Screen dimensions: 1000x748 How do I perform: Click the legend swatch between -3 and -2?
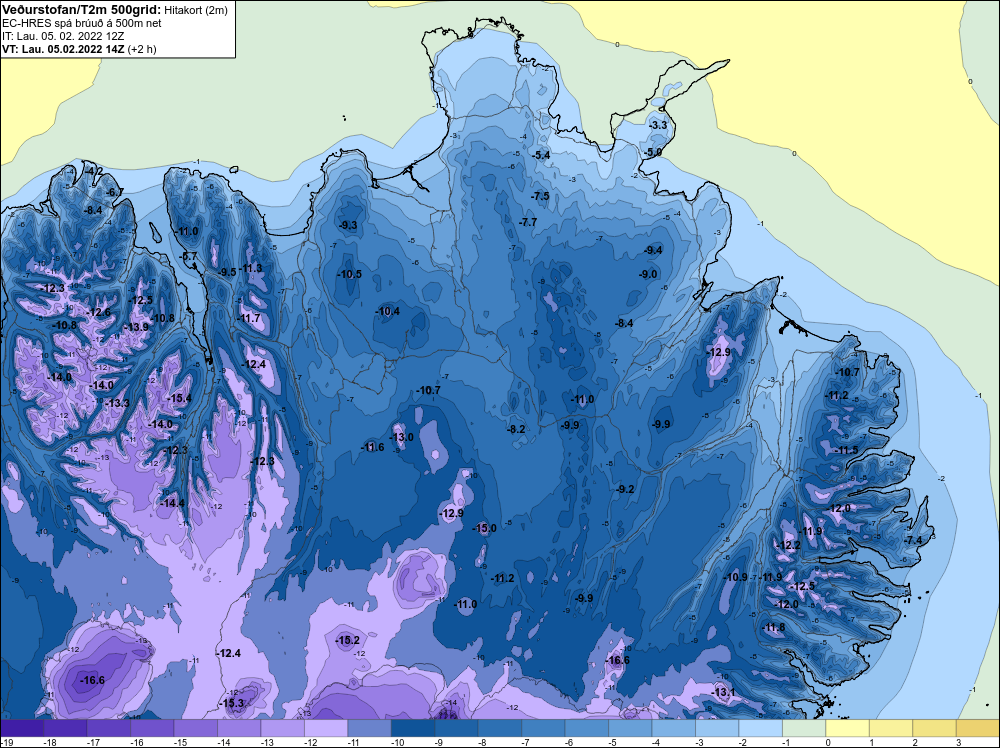tap(717, 728)
